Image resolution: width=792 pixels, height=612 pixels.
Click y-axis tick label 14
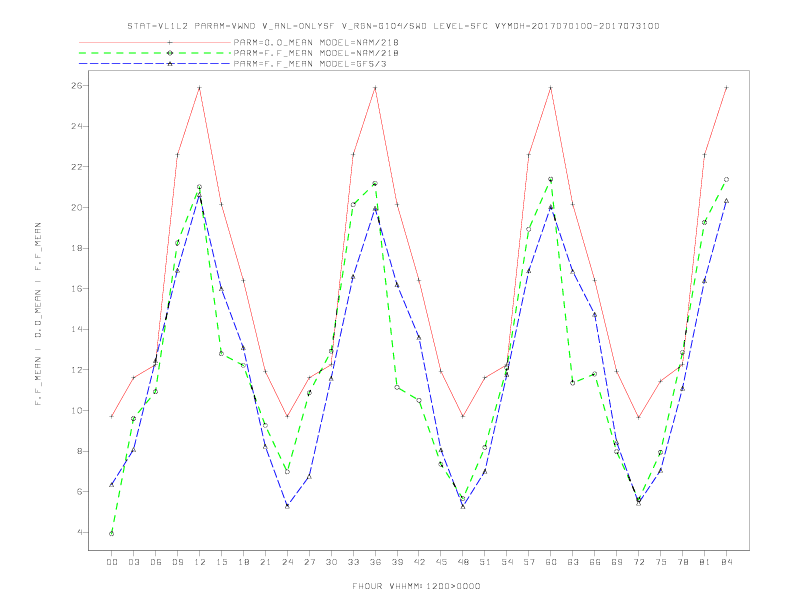click(x=76, y=329)
